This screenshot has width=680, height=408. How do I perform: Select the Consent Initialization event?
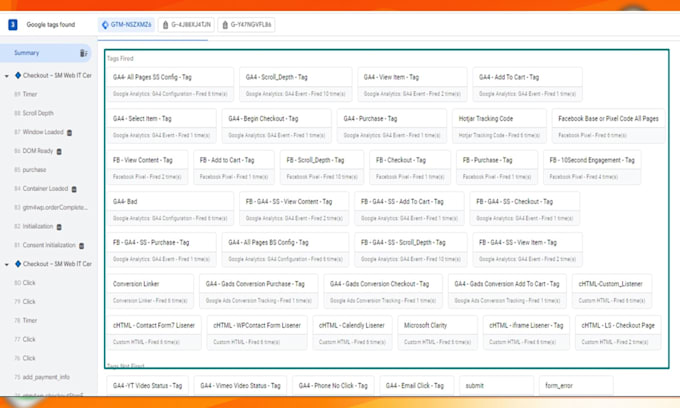[45, 245]
